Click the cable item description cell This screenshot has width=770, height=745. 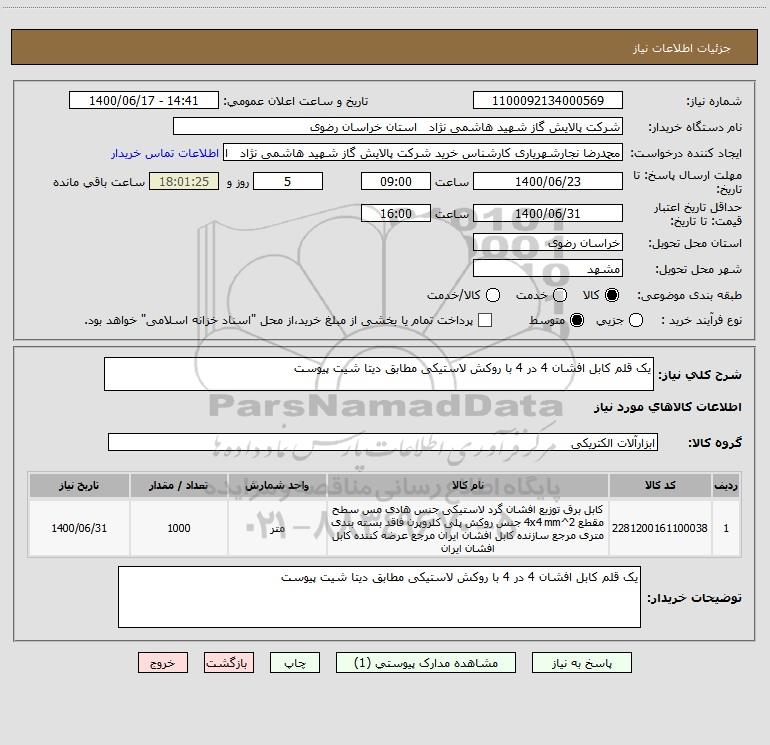point(468,528)
